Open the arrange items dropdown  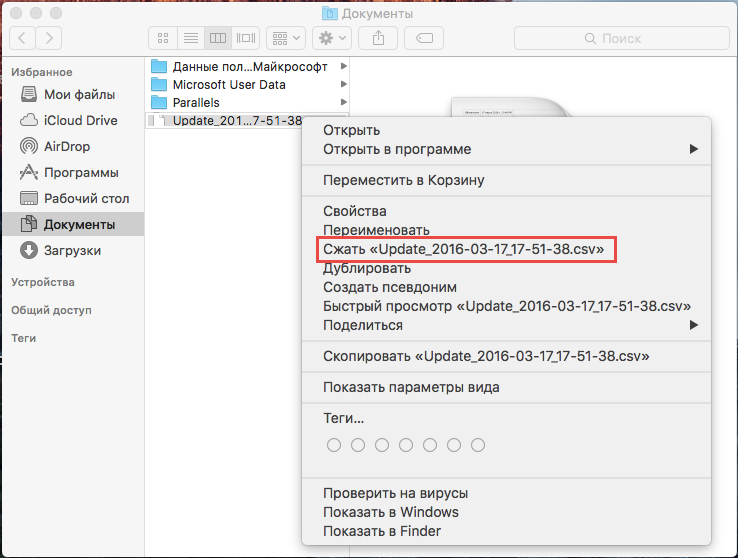point(286,38)
